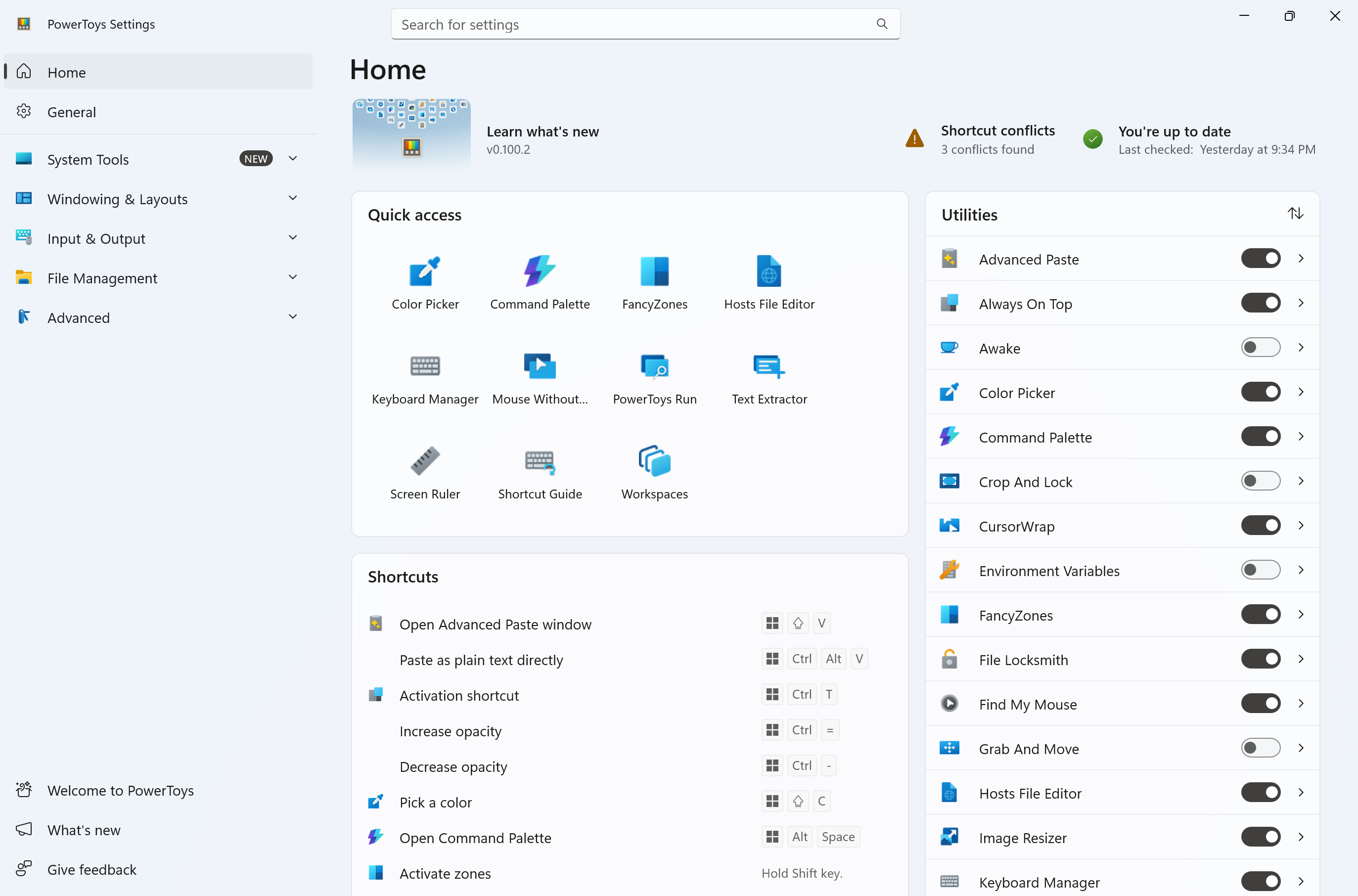The height and width of the screenshot is (896, 1358).
Task: View the 3 shortcut conflicts found
Action: [987, 149]
